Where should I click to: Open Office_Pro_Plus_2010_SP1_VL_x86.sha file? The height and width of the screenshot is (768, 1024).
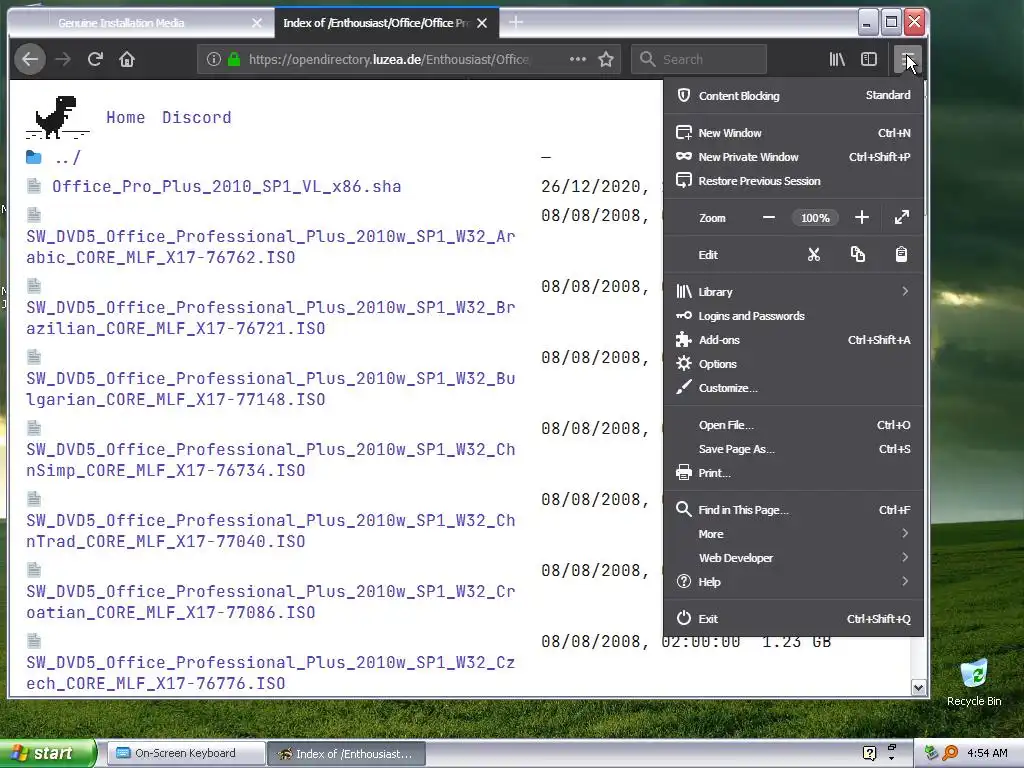pos(227,187)
